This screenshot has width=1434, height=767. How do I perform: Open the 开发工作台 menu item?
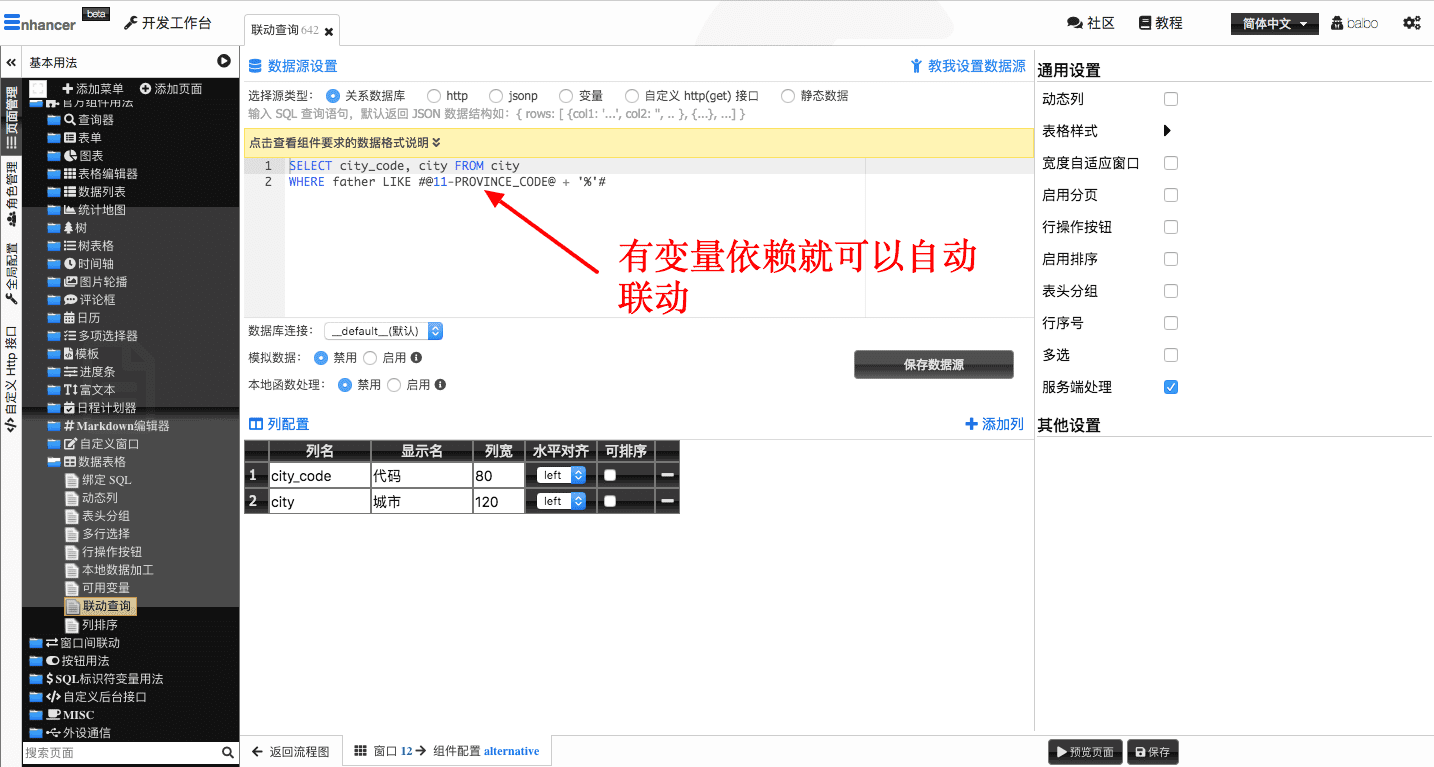coord(168,23)
